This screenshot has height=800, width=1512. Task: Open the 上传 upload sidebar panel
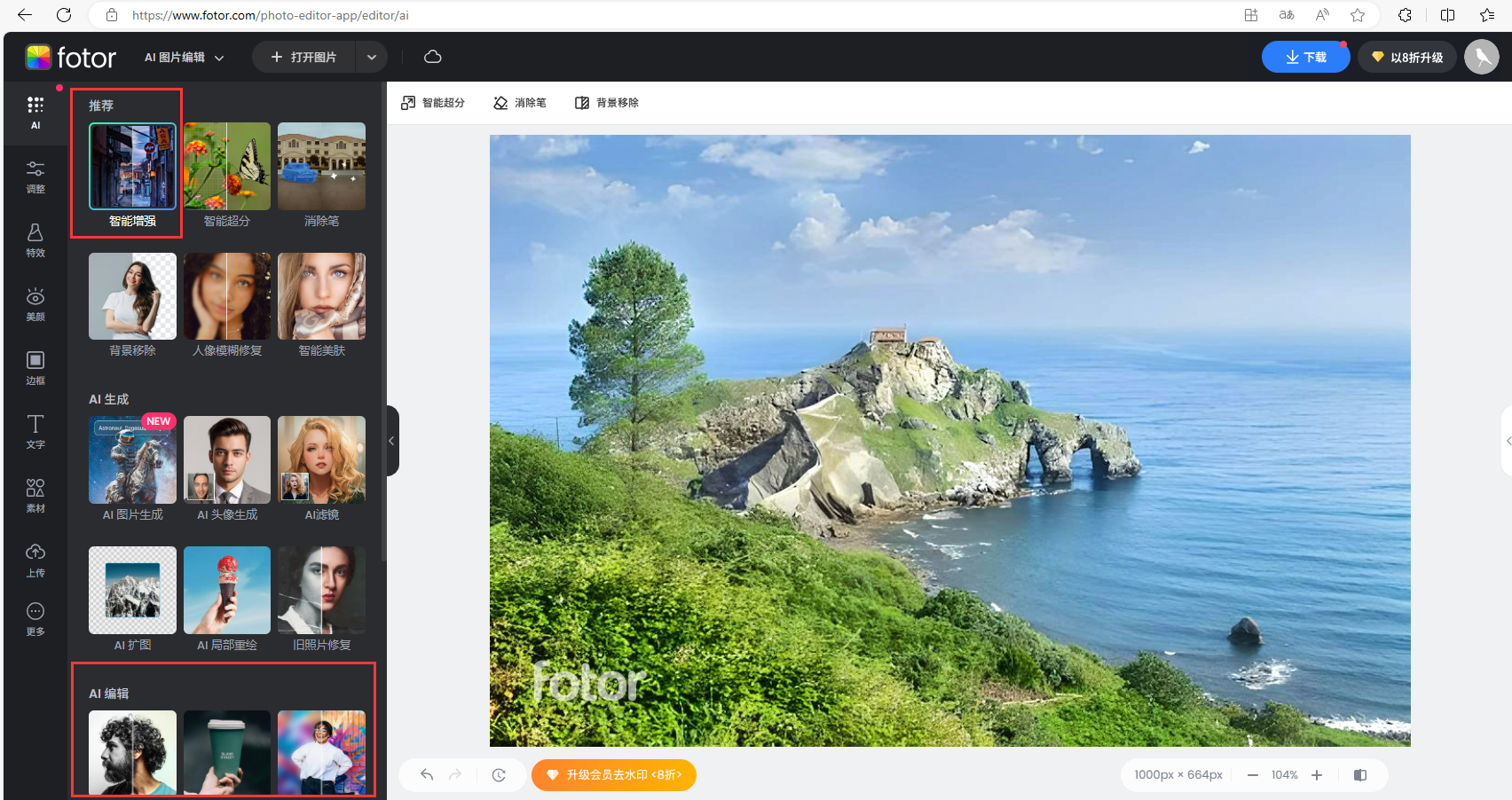[35, 561]
